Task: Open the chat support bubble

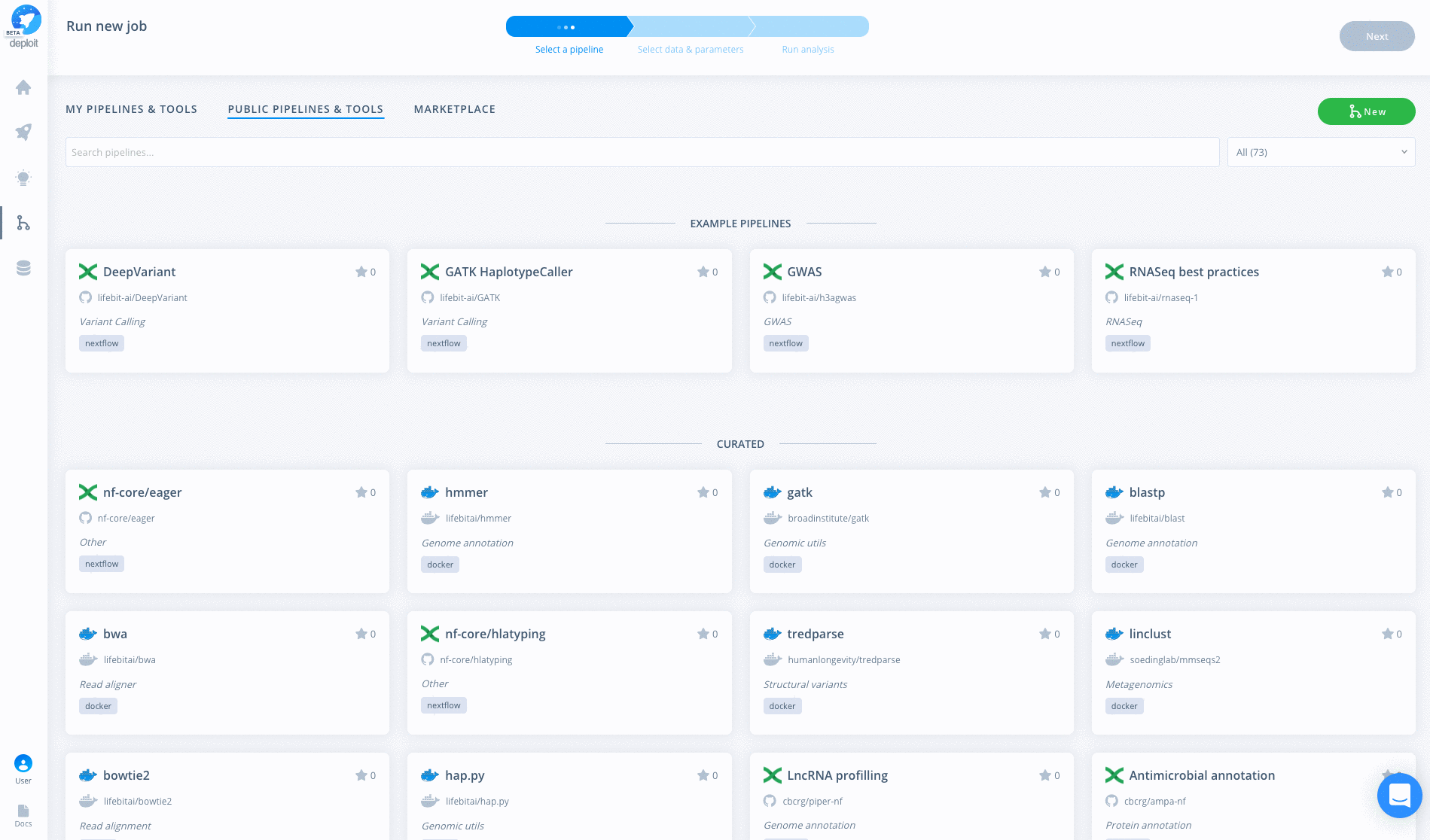Action: point(1399,795)
